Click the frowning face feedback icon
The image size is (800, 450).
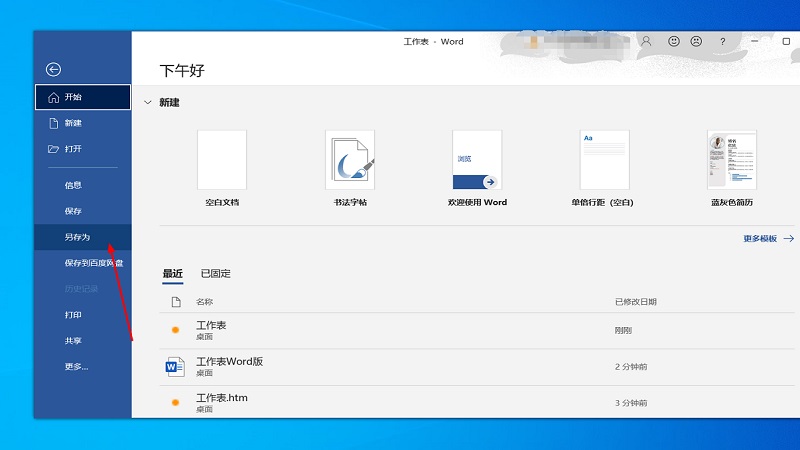coord(697,42)
